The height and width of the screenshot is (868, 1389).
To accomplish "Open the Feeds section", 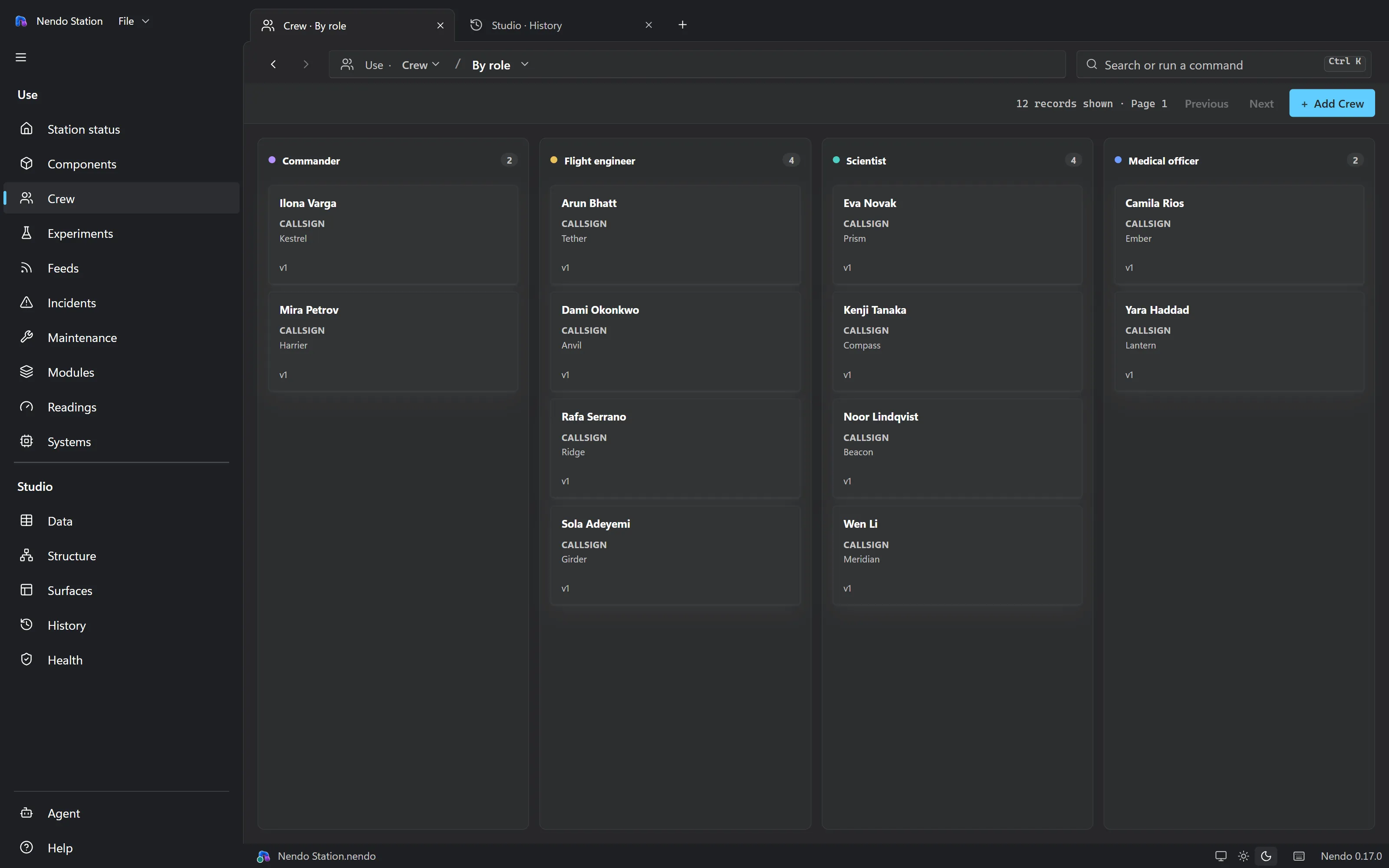I will tap(121, 268).
